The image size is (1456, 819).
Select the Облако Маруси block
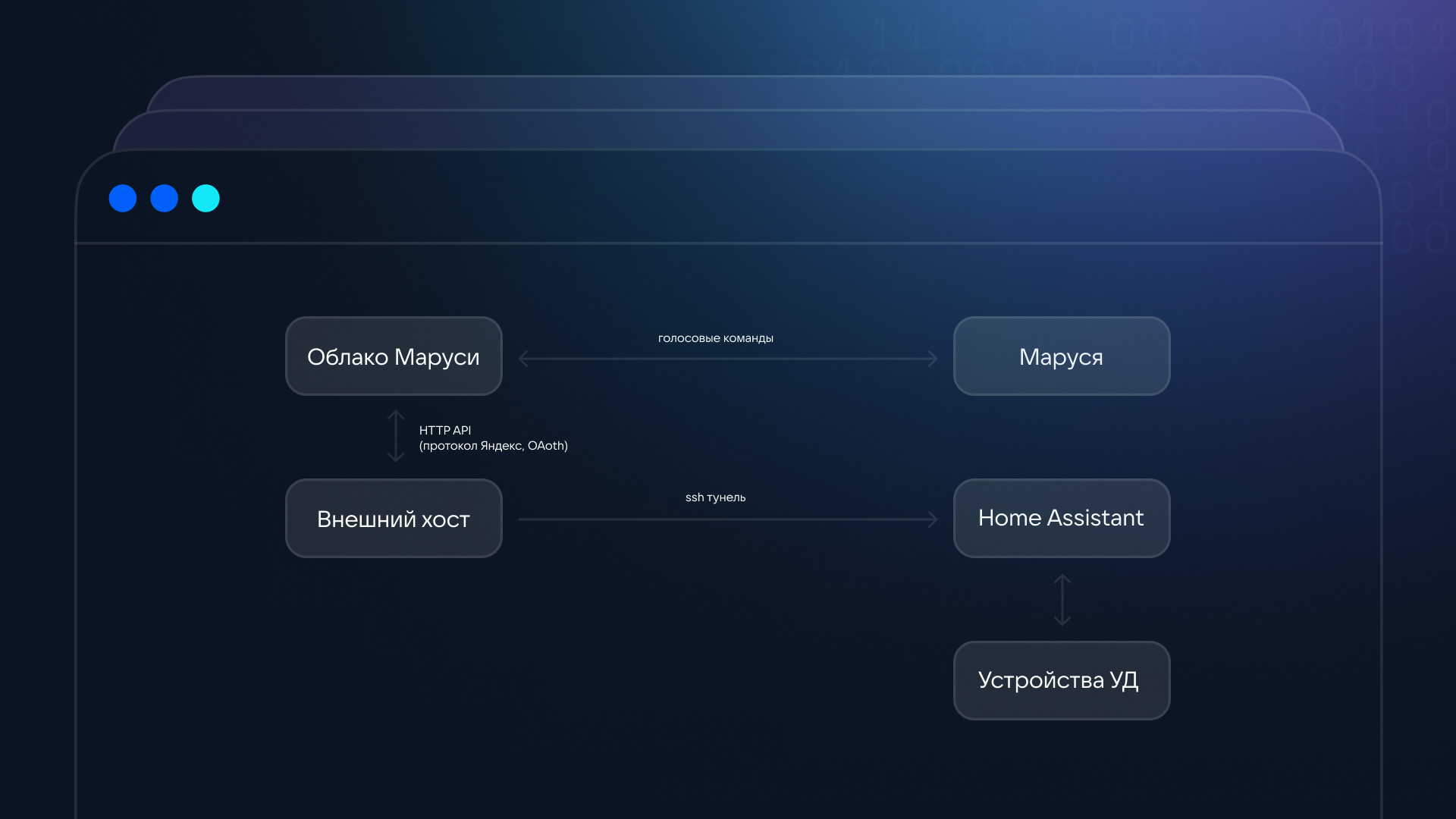tap(394, 356)
